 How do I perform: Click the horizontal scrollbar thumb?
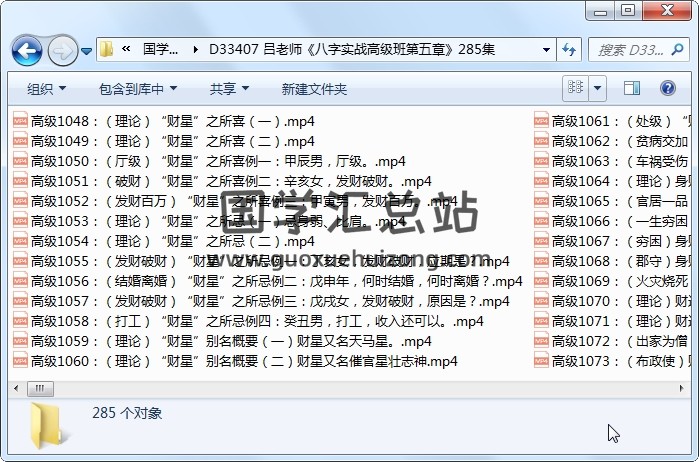pos(40,388)
